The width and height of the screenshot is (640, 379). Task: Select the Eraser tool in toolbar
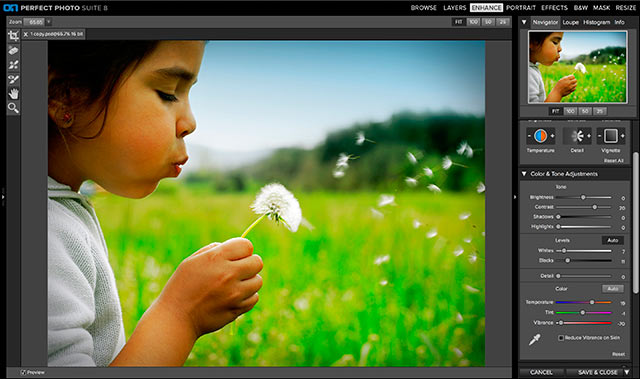[13, 51]
